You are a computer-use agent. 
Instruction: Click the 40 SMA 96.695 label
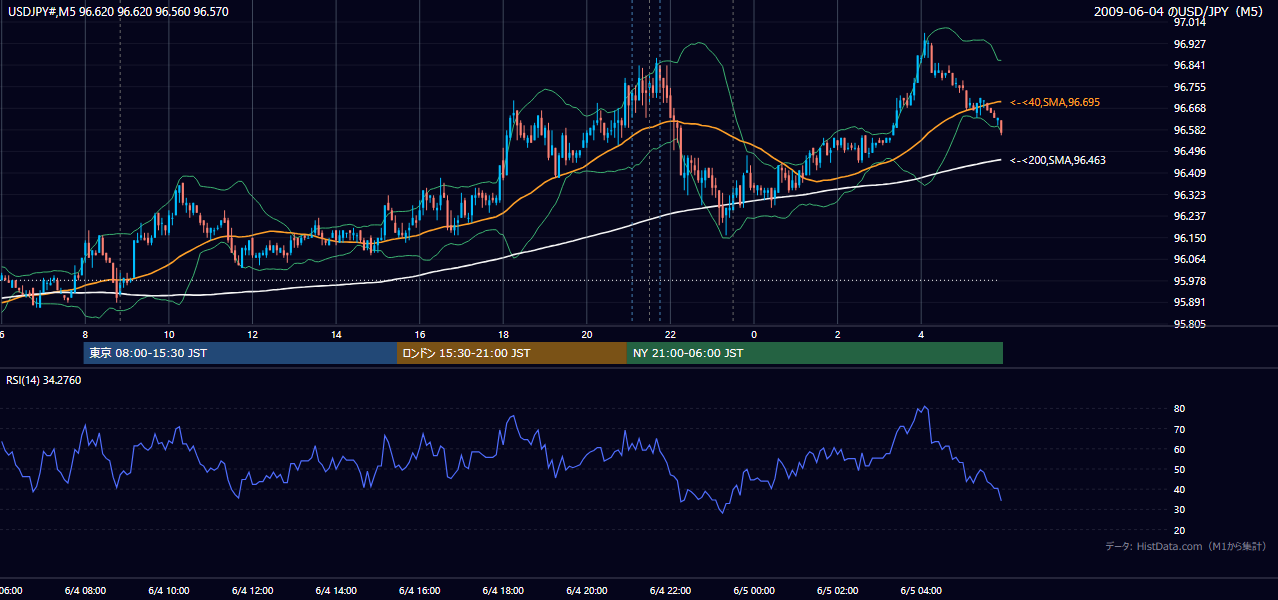(1055, 102)
